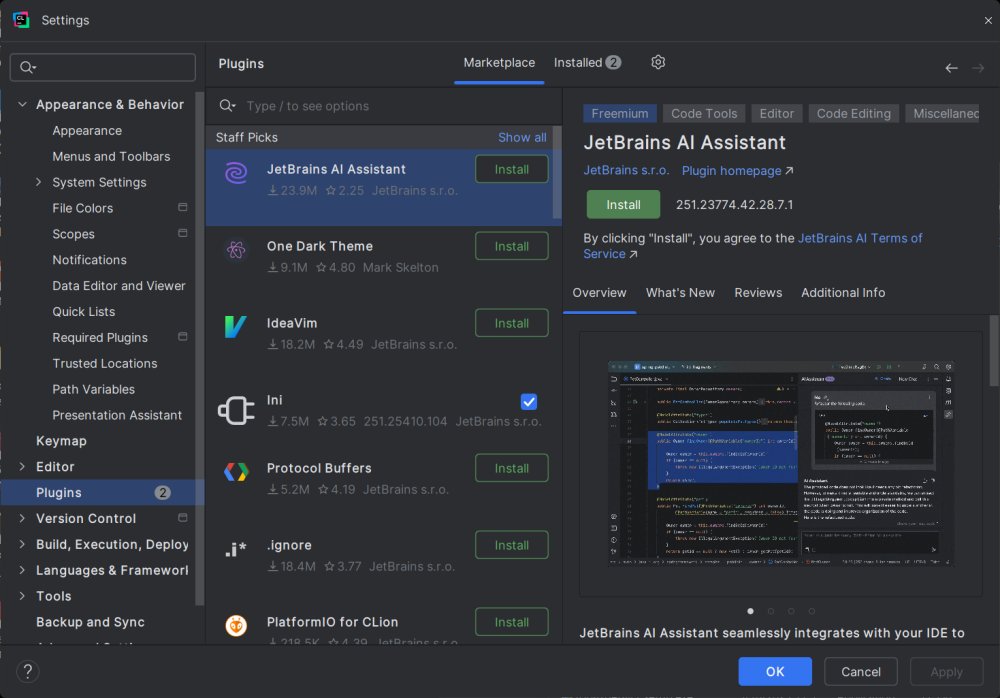Click the plugin search input field
1000x698 pixels.
[383, 106]
